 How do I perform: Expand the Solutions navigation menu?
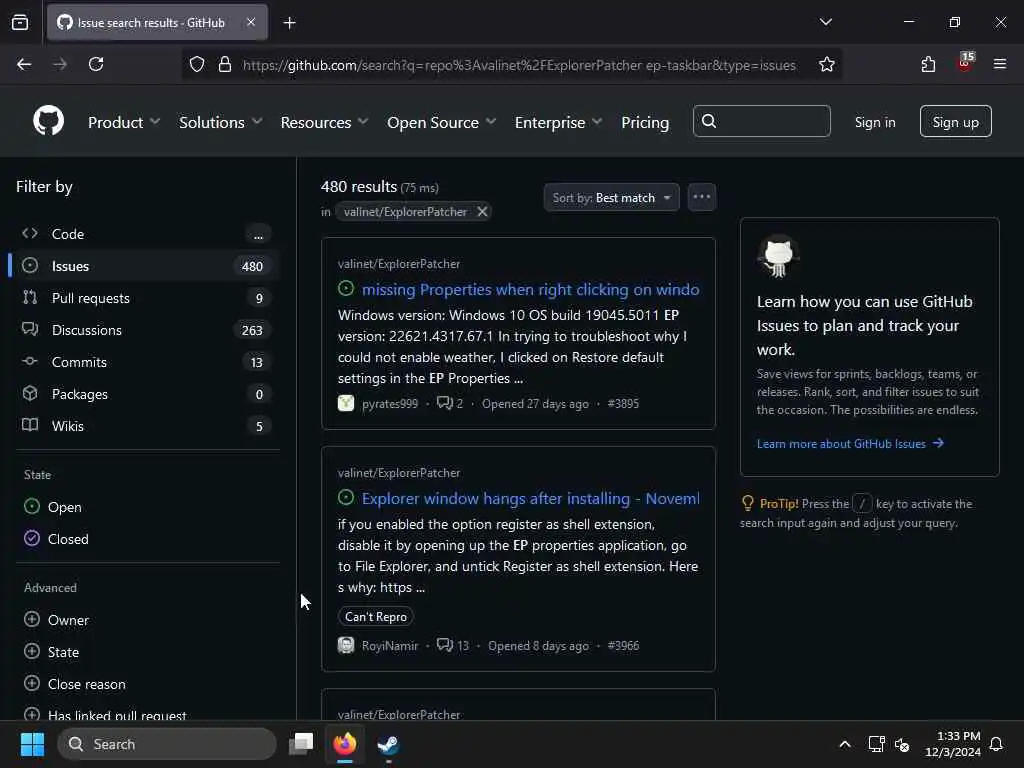(221, 122)
